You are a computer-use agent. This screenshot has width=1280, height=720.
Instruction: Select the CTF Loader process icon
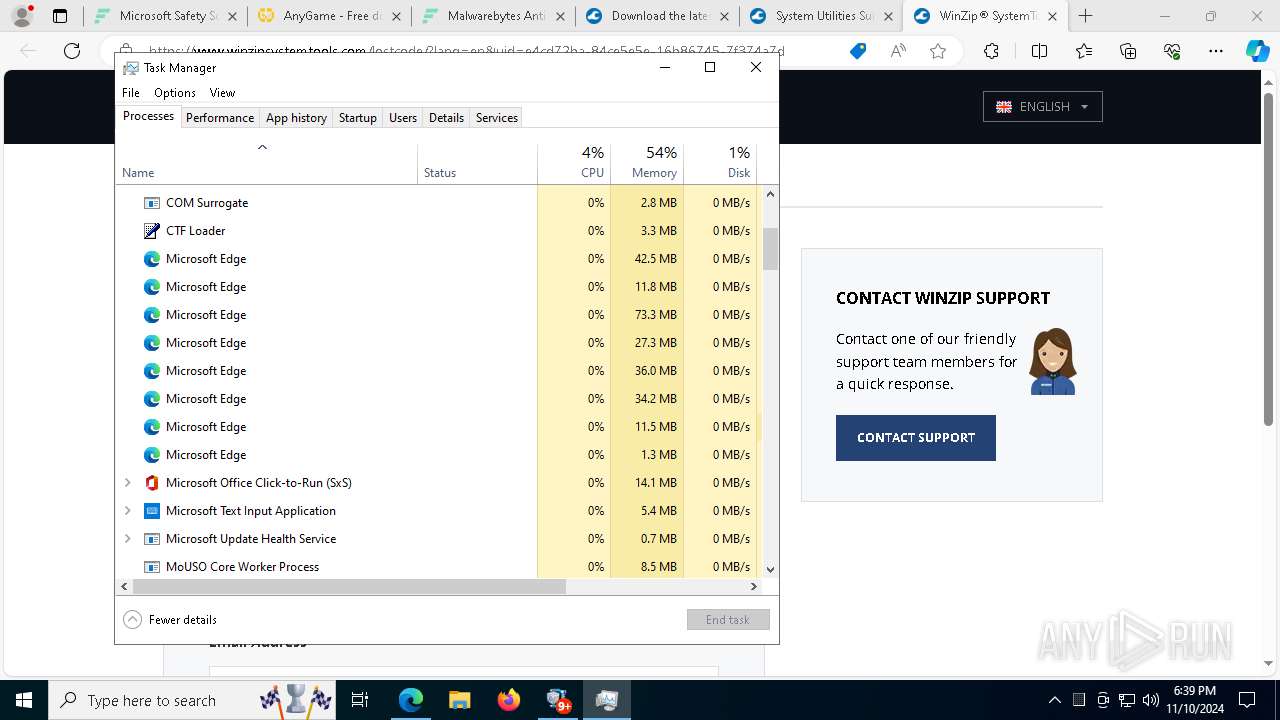tap(152, 231)
